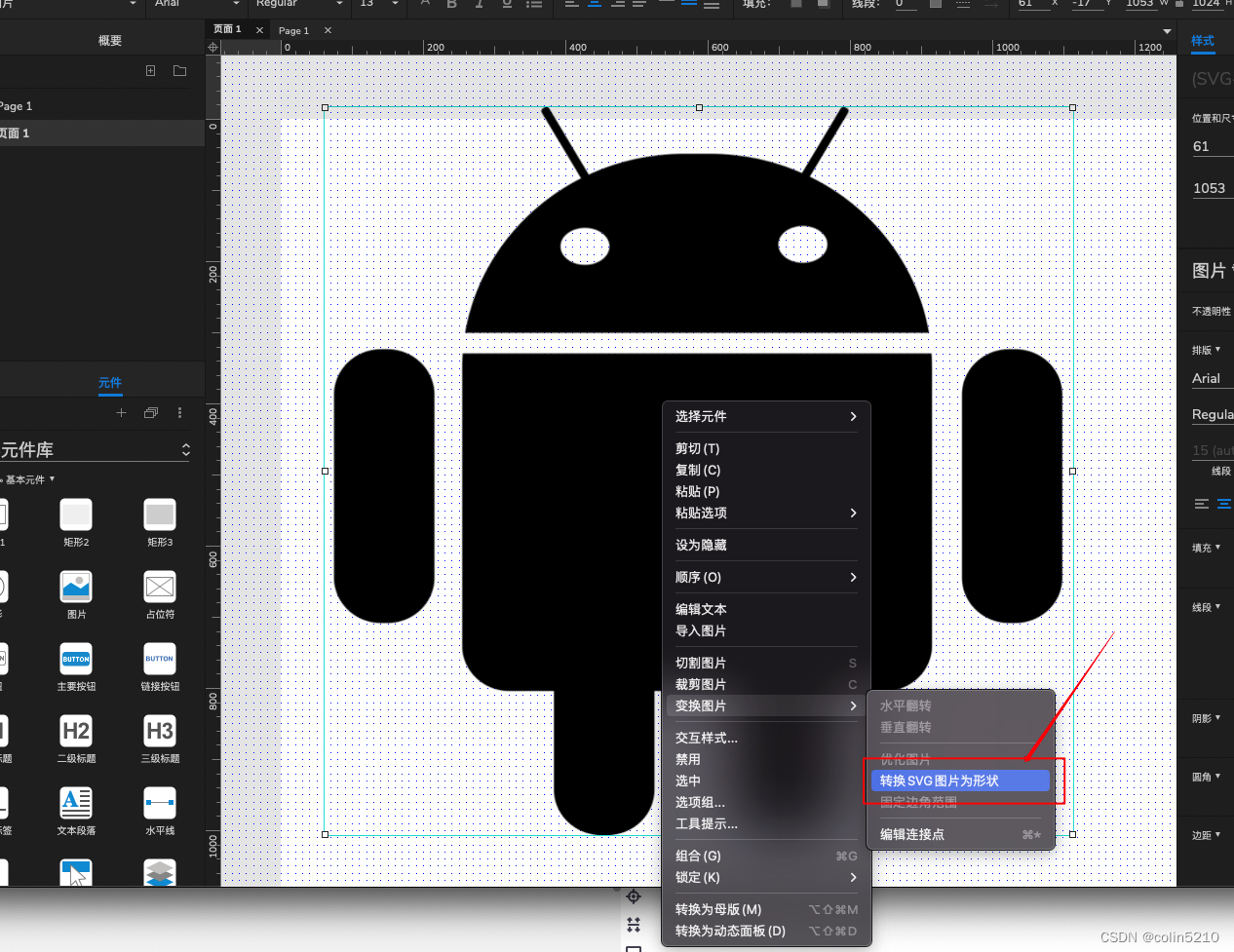
Task: Select 编辑连接点 in submenu
Action: [960, 834]
